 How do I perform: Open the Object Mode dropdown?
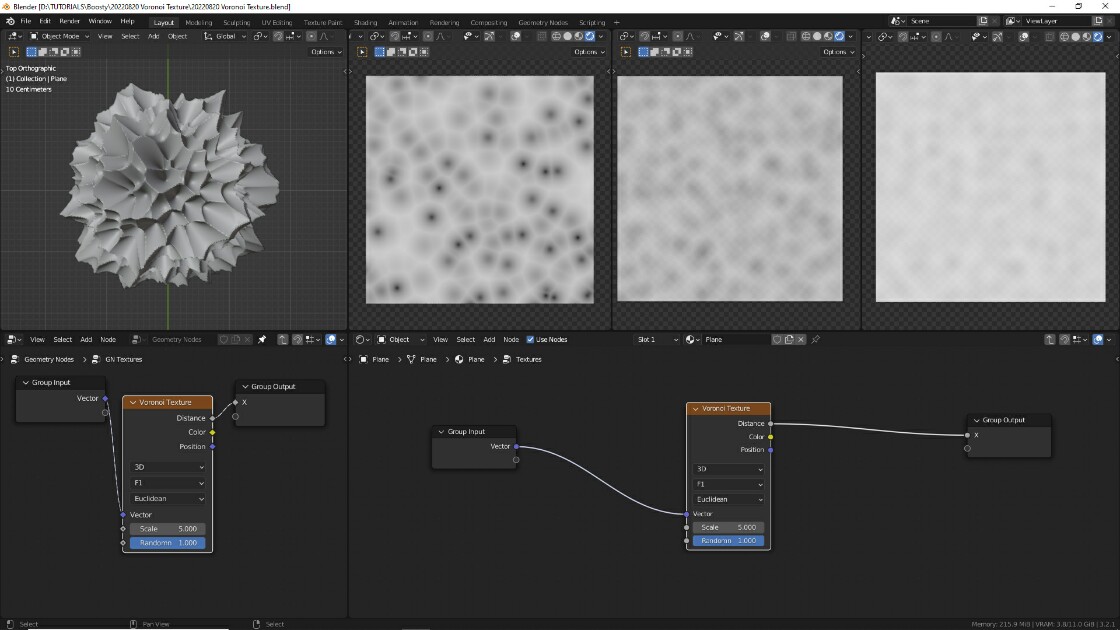59,36
